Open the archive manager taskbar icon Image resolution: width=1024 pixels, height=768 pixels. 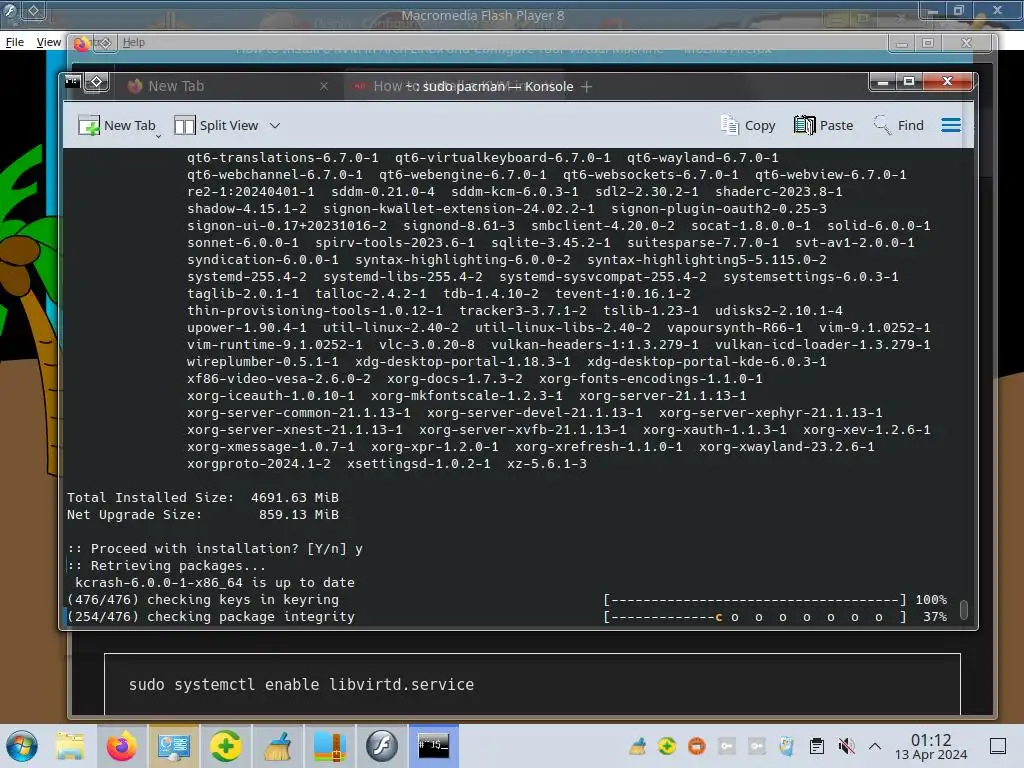point(330,746)
